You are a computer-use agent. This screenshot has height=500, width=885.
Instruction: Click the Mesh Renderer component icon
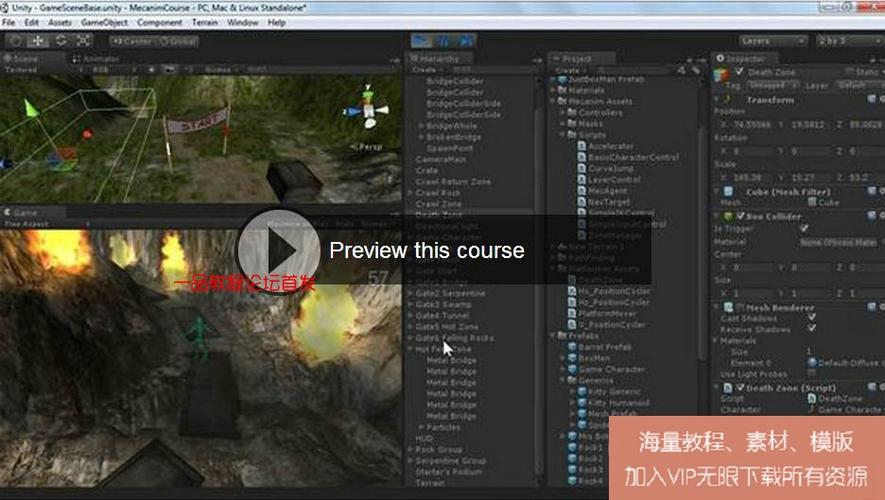pos(728,308)
